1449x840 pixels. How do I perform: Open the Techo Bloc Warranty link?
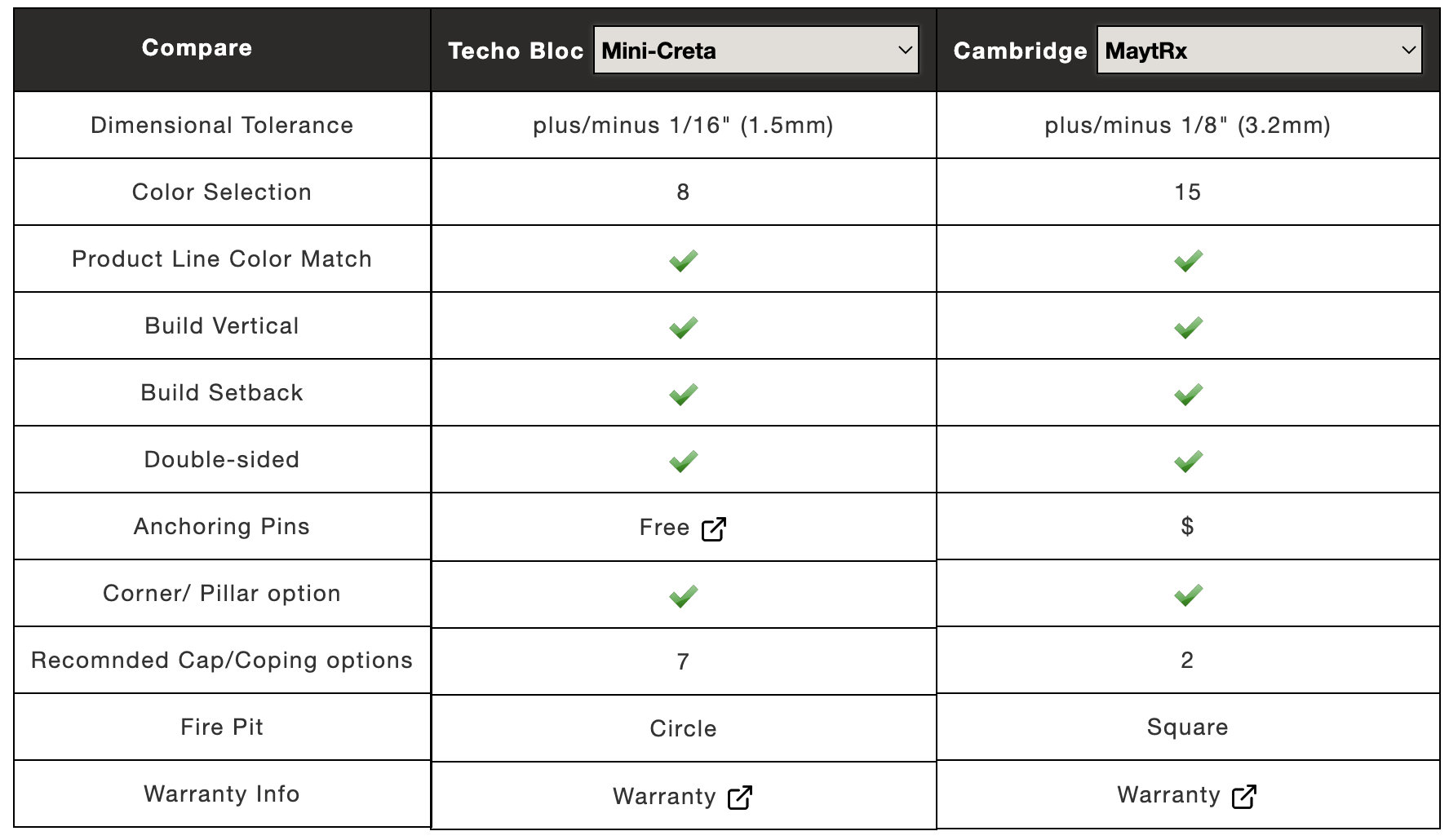[x=683, y=797]
